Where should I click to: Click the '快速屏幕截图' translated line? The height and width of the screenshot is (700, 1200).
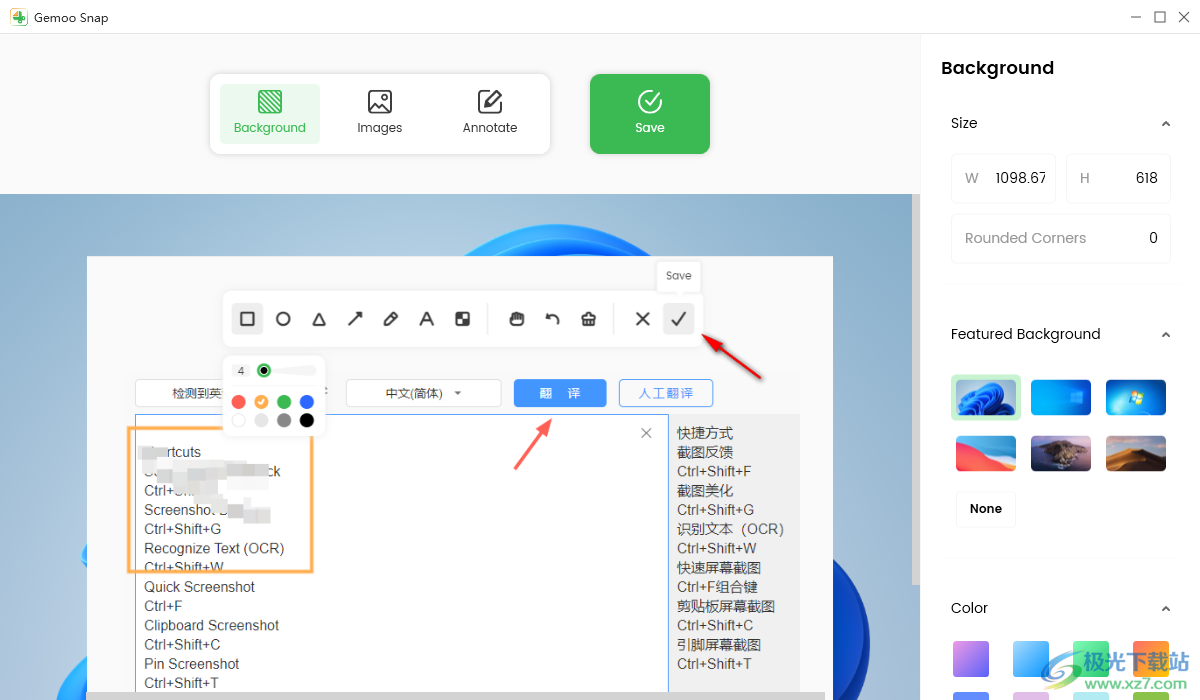point(719,568)
